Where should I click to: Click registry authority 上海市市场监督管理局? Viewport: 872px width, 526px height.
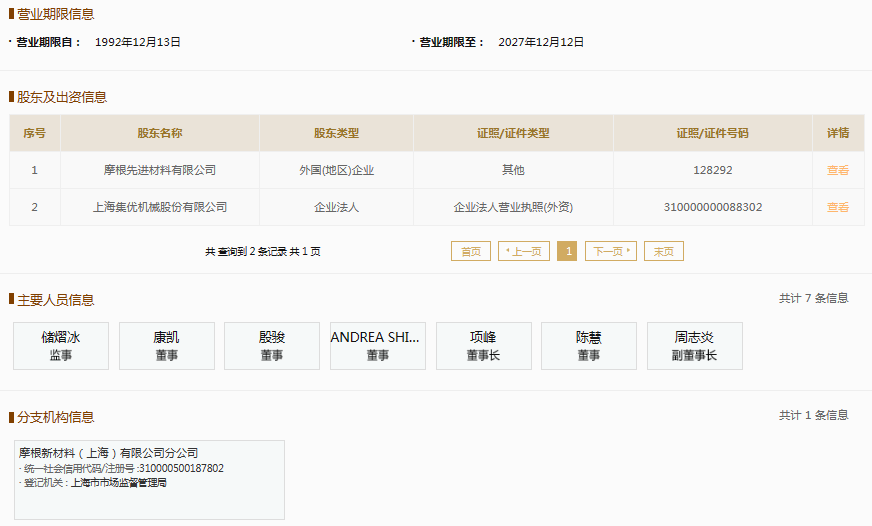point(118,483)
